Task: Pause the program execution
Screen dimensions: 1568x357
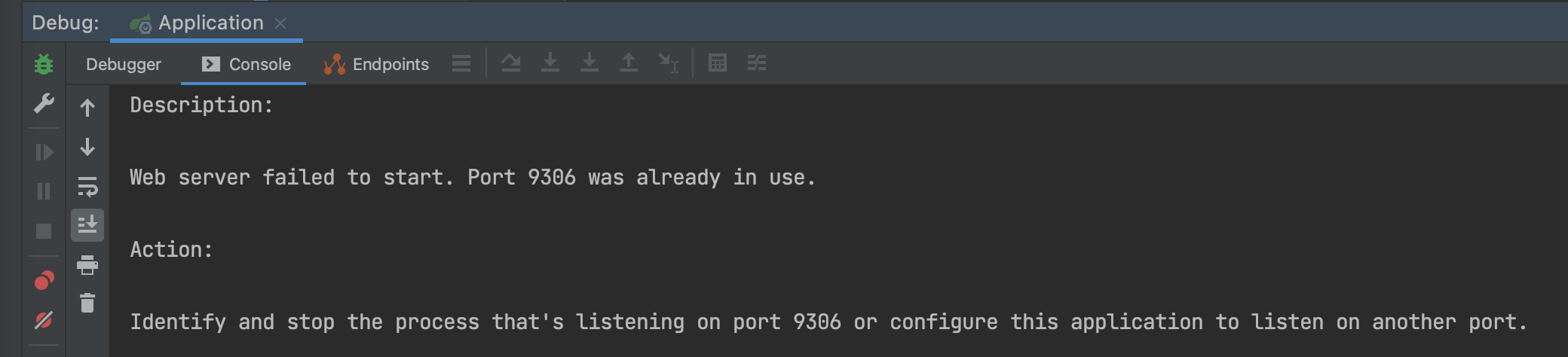Action: coord(44,191)
